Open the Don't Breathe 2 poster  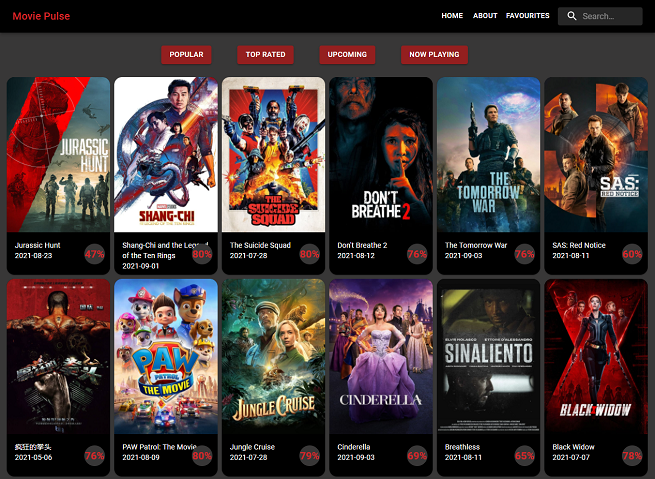(x=381, y=155)
